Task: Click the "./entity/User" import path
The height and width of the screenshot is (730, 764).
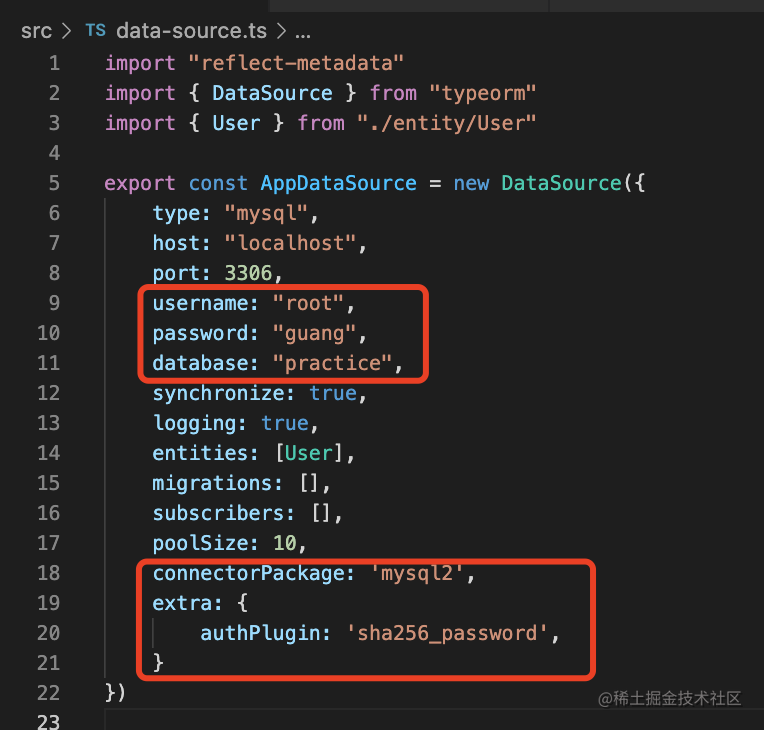Action: [447, 123]
